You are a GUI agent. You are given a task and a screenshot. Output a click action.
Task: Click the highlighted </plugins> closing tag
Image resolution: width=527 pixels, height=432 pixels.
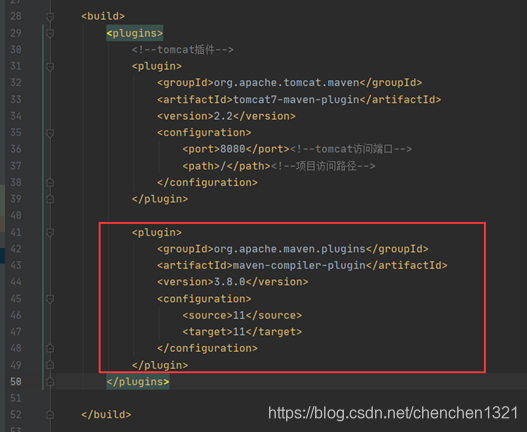(138, 382)
